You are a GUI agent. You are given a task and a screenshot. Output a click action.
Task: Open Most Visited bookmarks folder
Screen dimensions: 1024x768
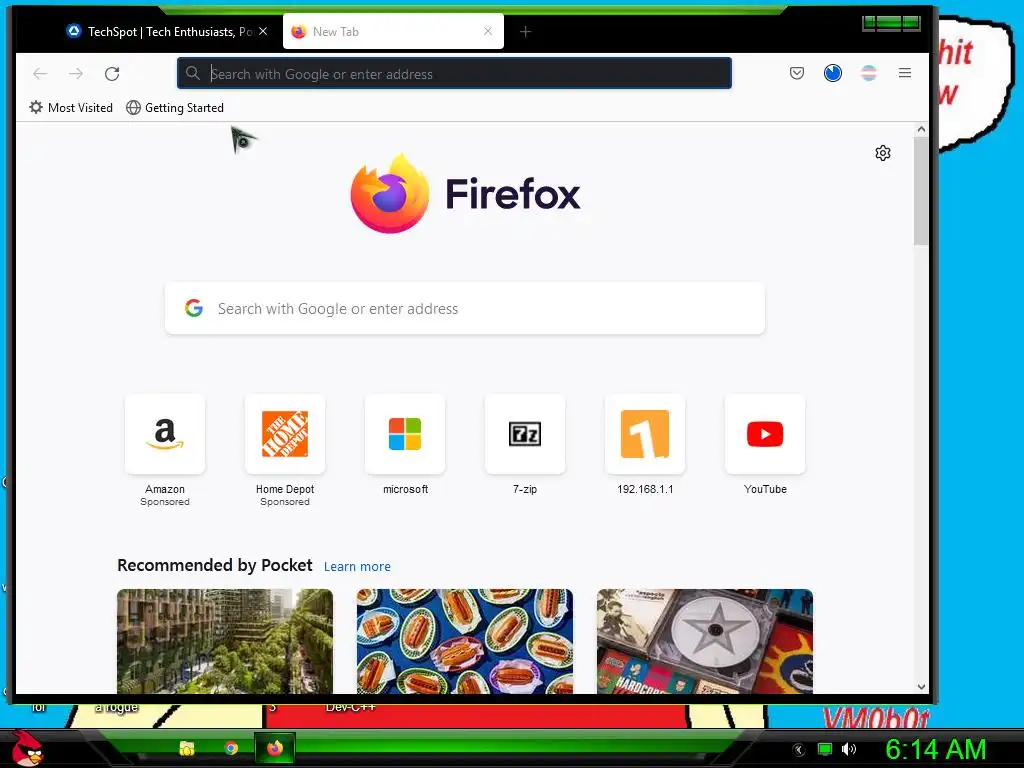pos(71,108)
